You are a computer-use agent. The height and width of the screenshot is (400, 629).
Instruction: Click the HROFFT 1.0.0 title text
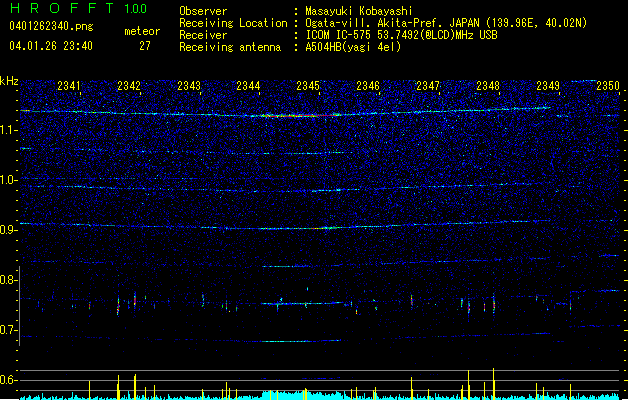[78, 8]
